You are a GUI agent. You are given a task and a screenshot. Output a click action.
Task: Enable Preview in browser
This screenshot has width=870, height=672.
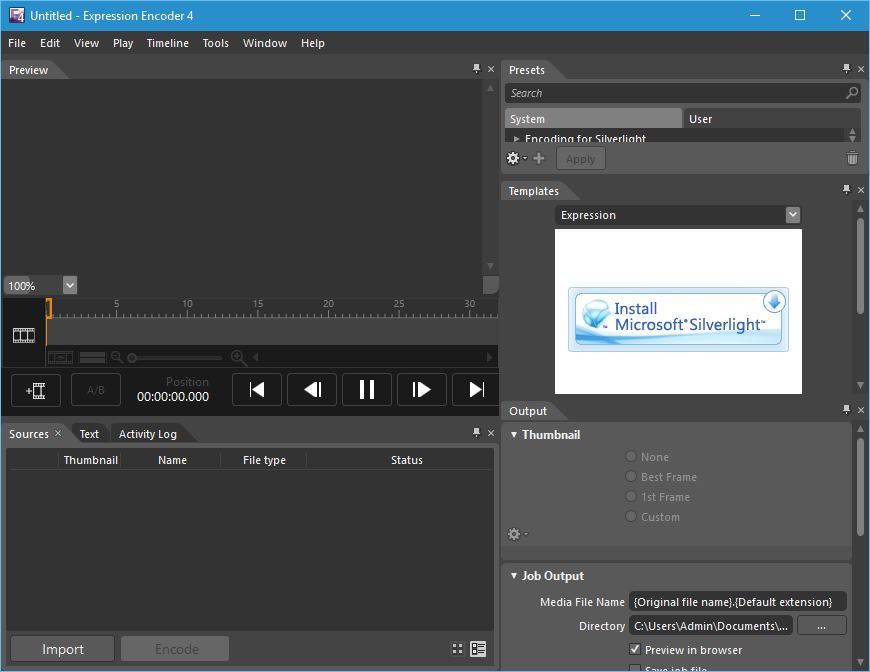pyautogui.click(x=635, y=649)
